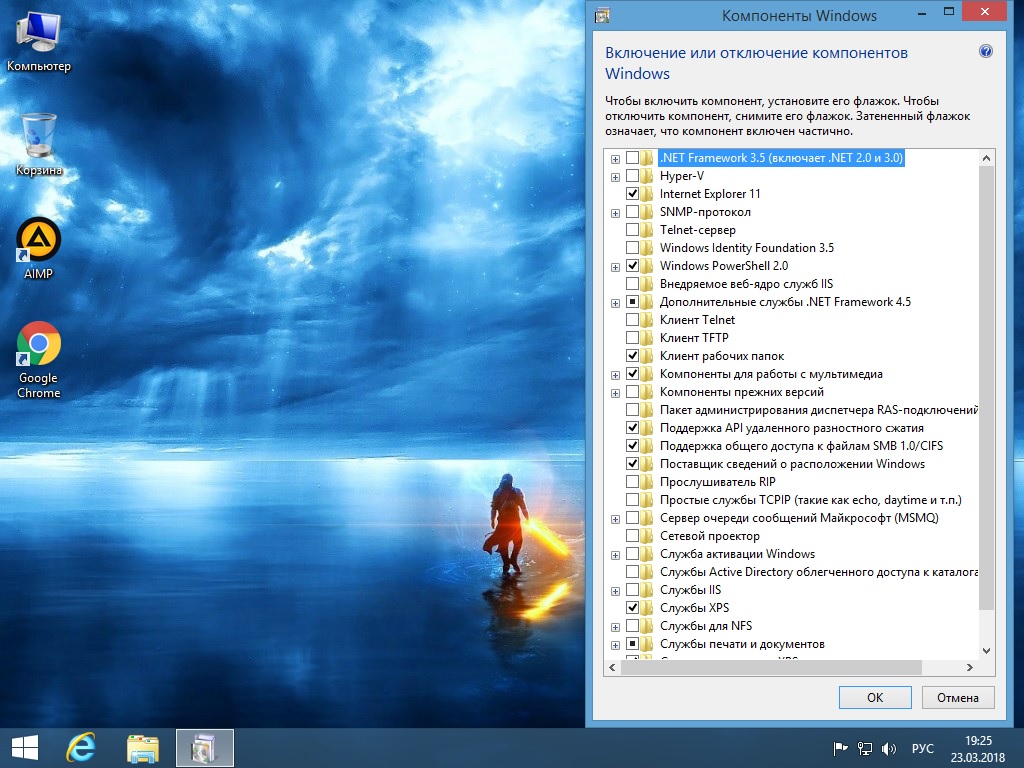
Task: Click the volume speaker tray icon
Action: tap(888, 748)
